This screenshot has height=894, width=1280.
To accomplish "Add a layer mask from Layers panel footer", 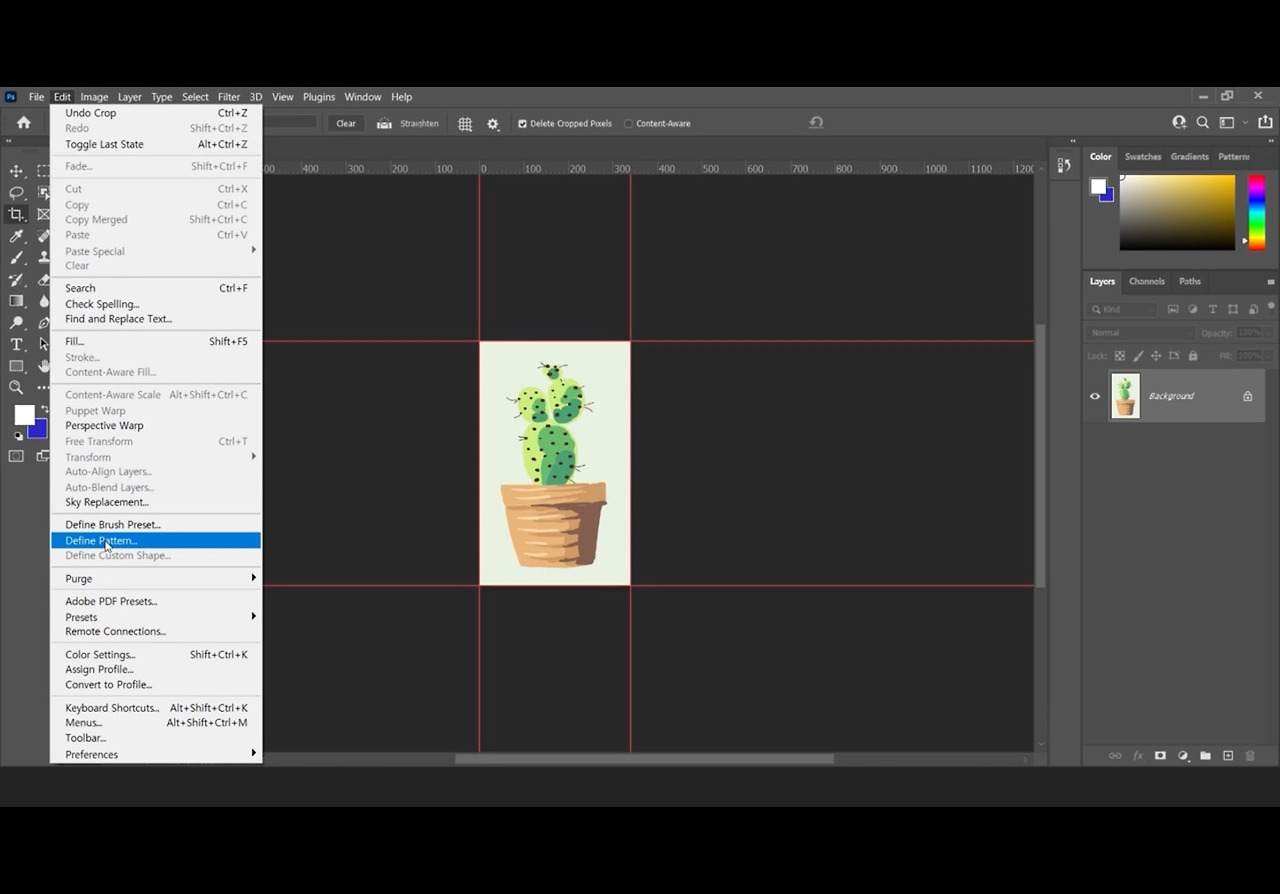I will point(1160,756).
